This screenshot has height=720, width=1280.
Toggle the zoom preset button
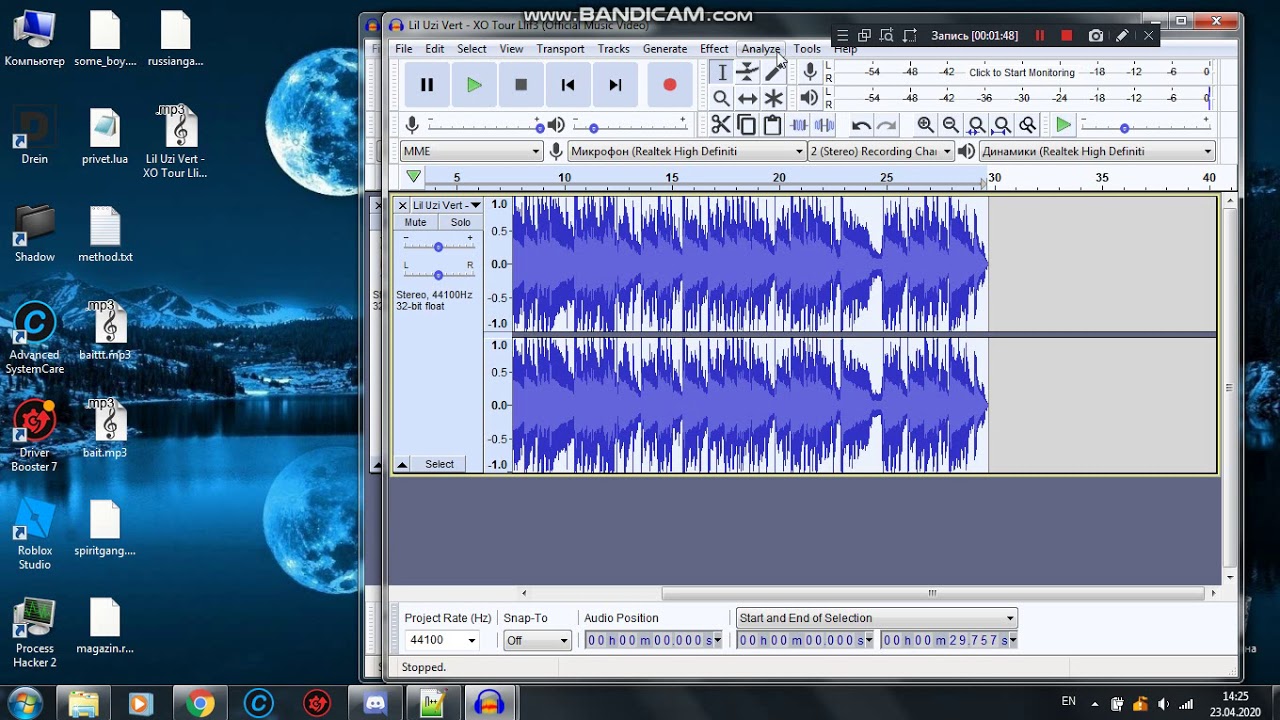[x=1027, y=125]
